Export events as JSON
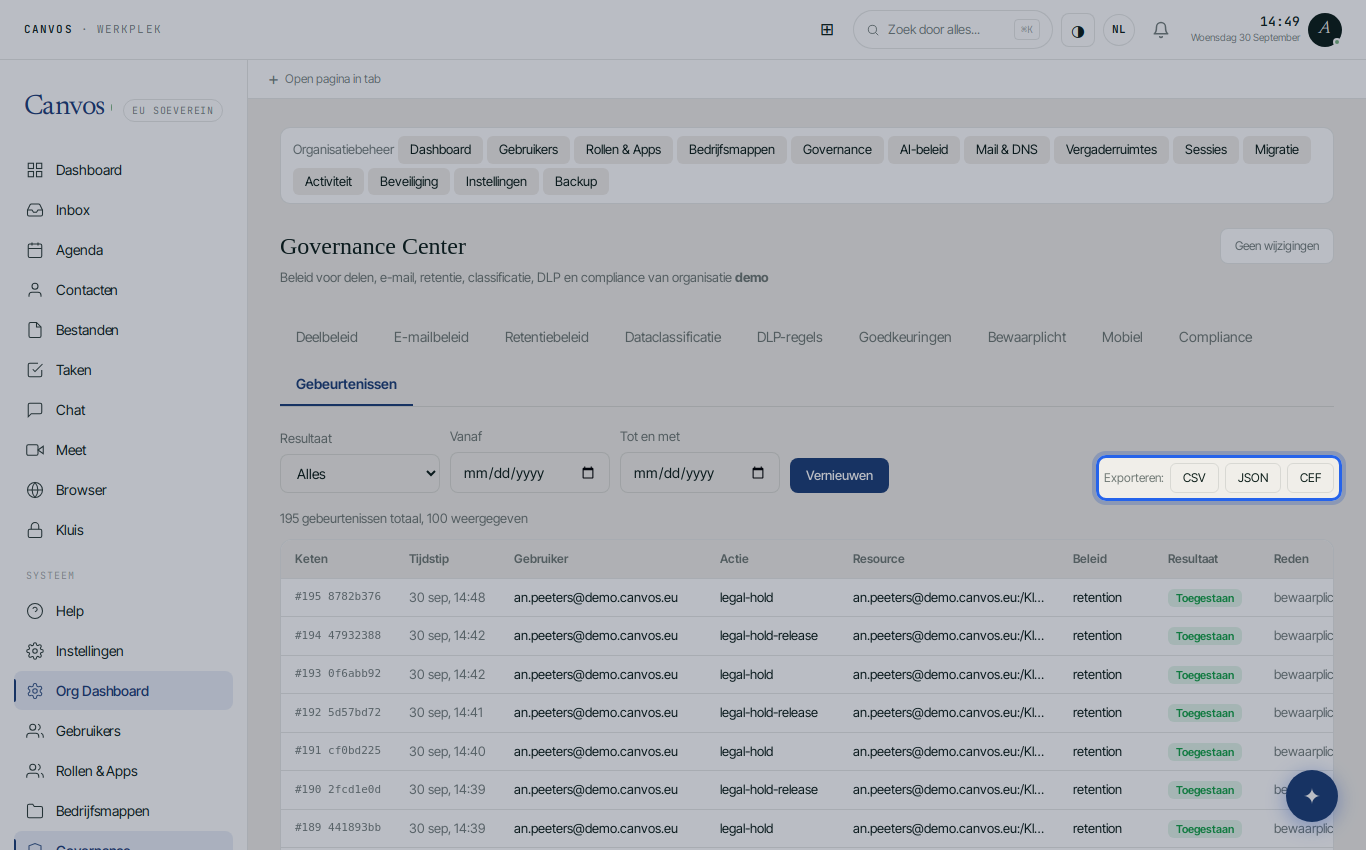This screenshot has height=850, width=1366. click(1253, 478)
